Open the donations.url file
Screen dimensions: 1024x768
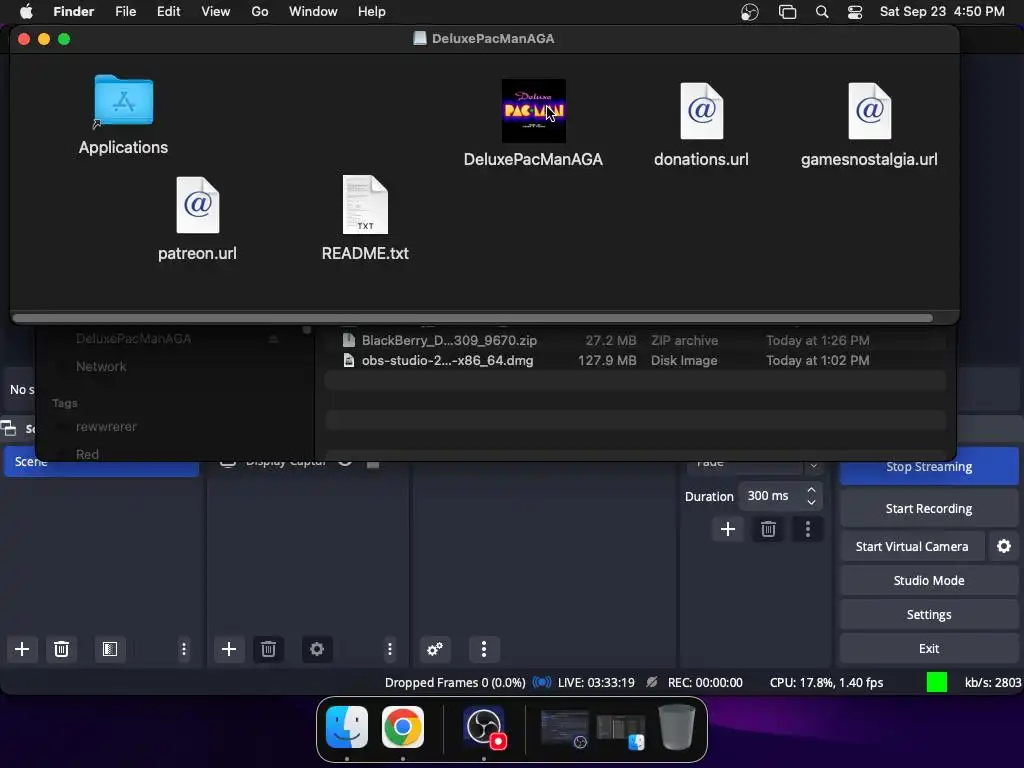click(x=701, y=111)
